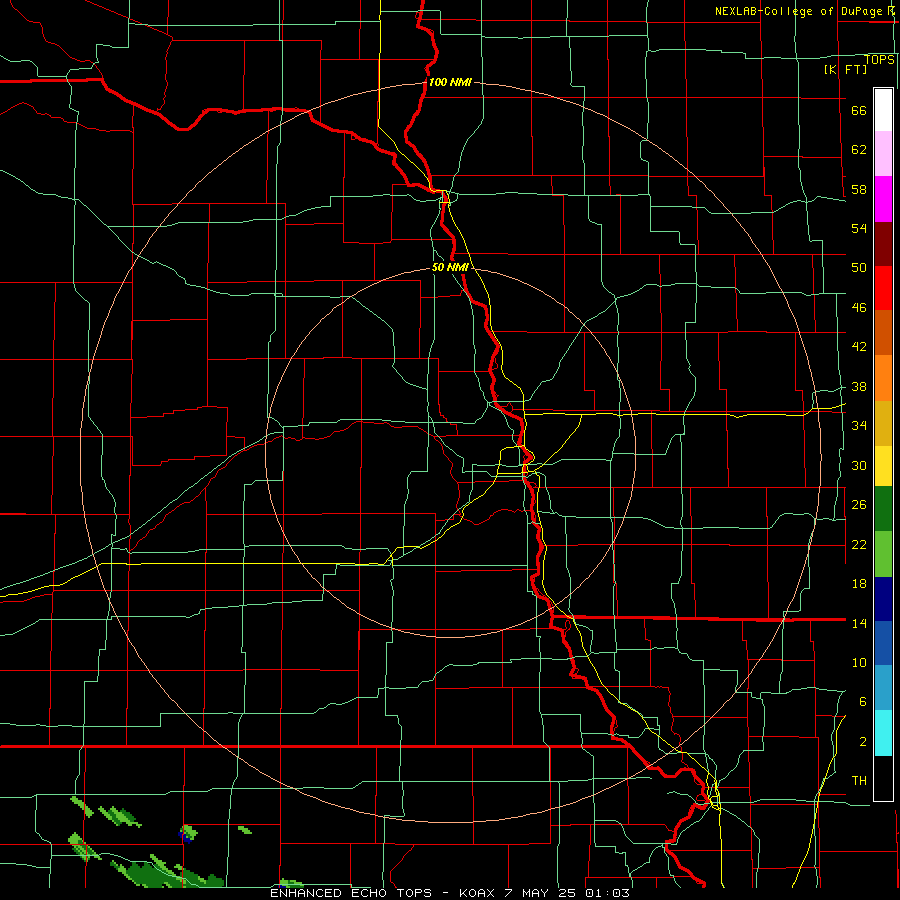Click the medium blue legend swatch
This screenshot has width=900, height=900.
pyautogui.click(x=883, y=643)
